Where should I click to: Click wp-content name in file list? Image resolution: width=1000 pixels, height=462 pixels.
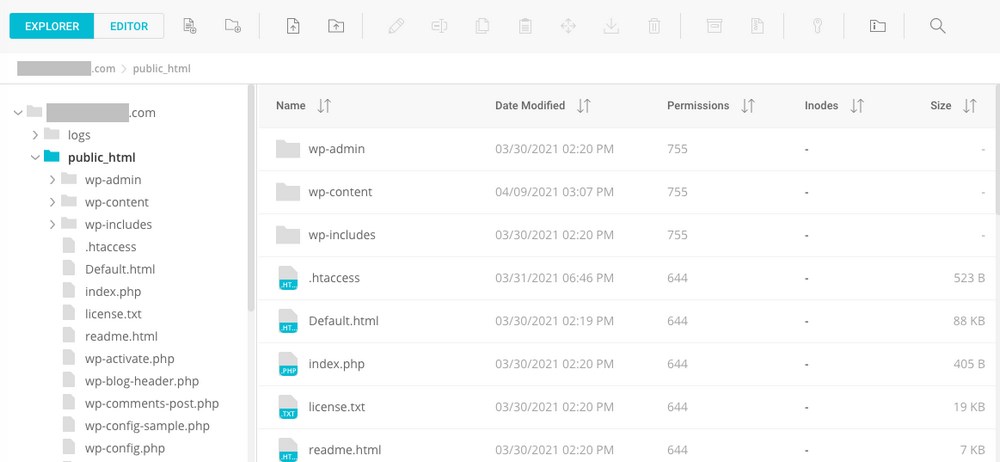tap(340, 192)
